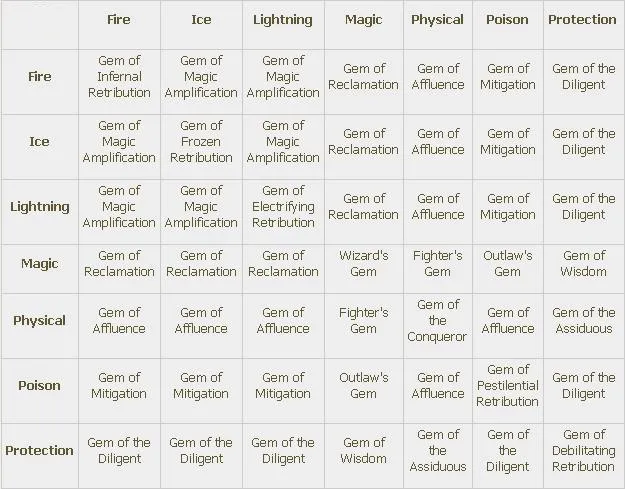Viewport: 625px width, 489px height.
Task: Click the Gem of Frozen Retribution cell
Action: coord(201,142)
